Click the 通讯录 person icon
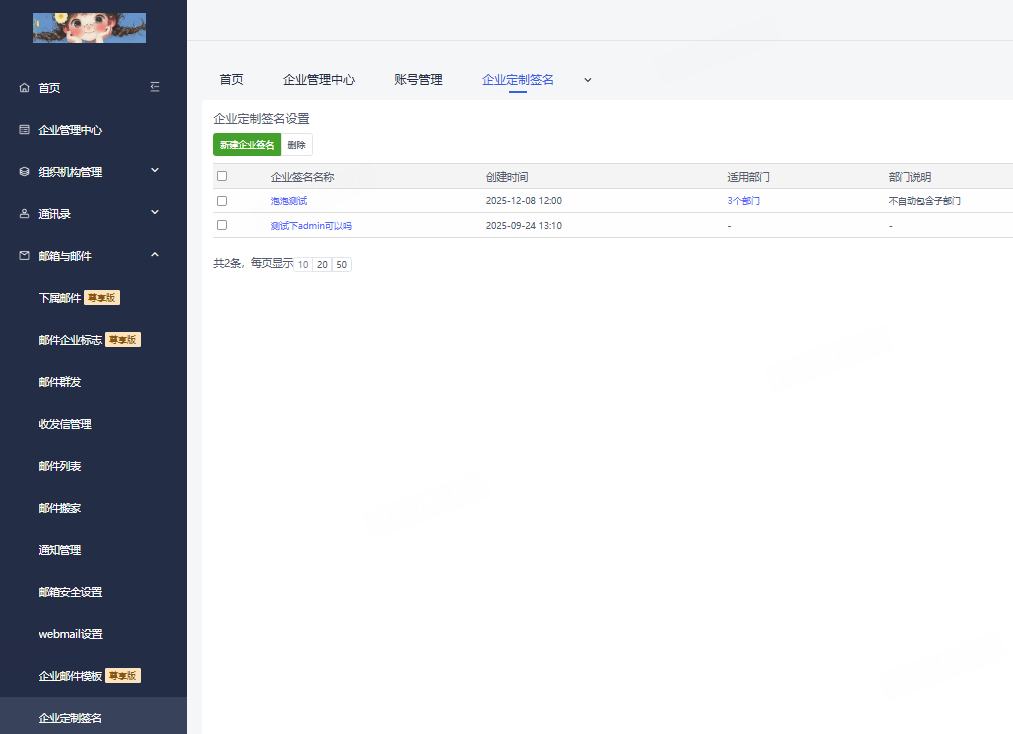This screenshot has width=1013, height=734. [25, 213]
